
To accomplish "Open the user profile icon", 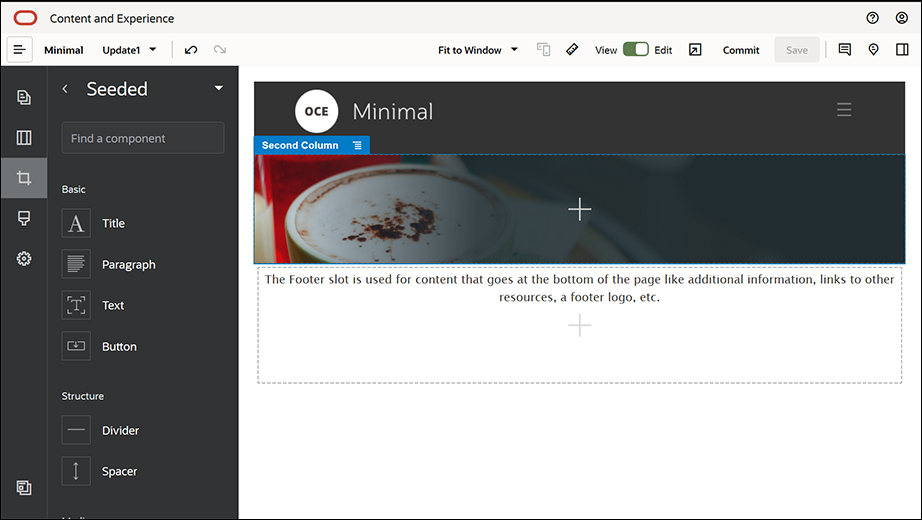I will click(x=901, y=18).
